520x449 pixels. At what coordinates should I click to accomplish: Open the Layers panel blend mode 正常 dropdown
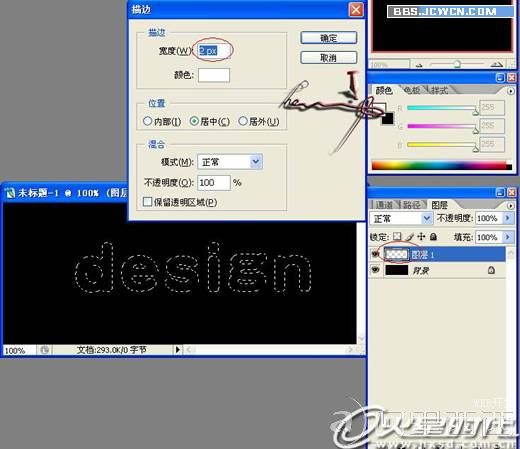(401, 219)
